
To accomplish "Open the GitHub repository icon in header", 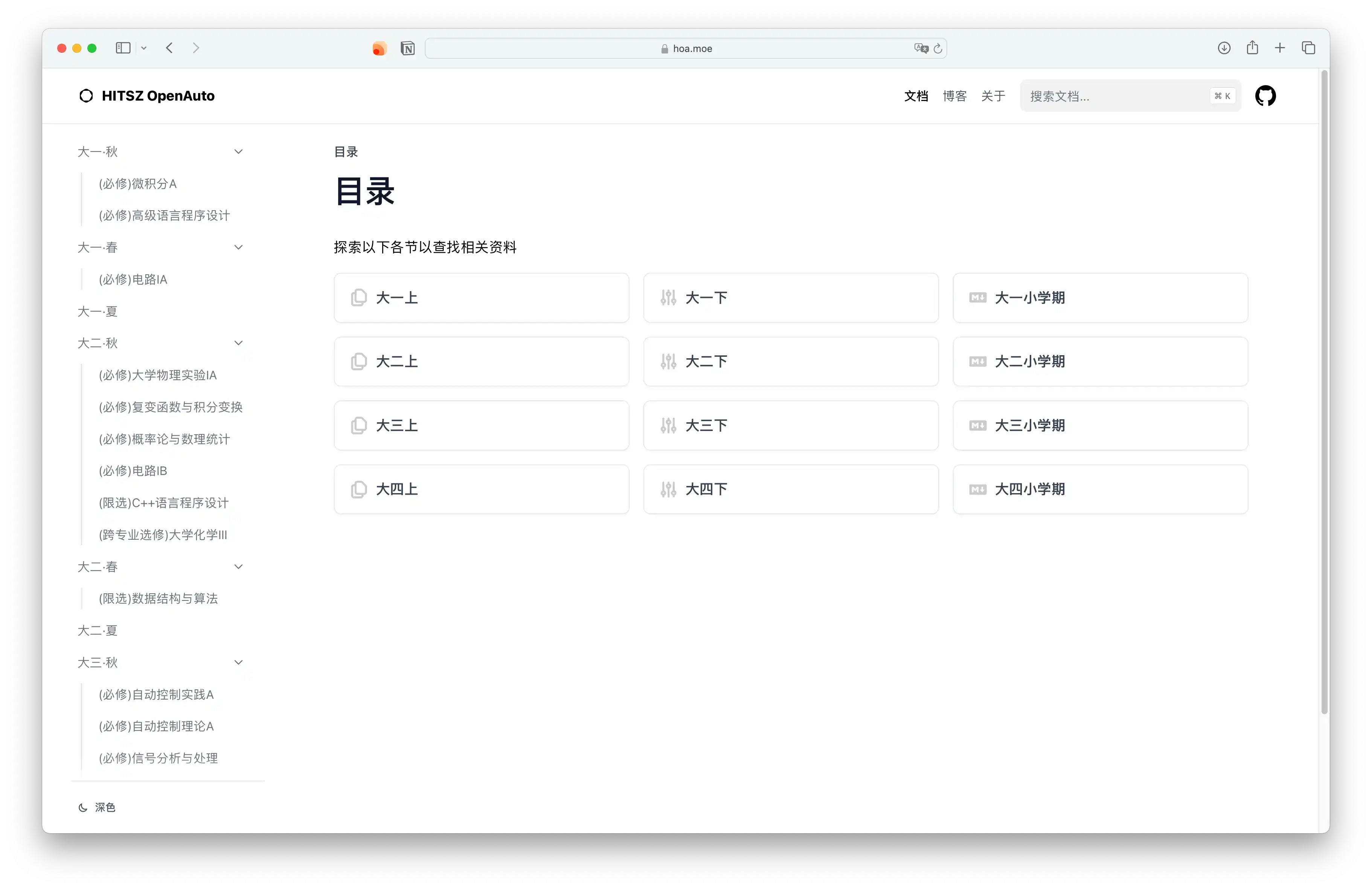I will click(x=1266, y=96).
